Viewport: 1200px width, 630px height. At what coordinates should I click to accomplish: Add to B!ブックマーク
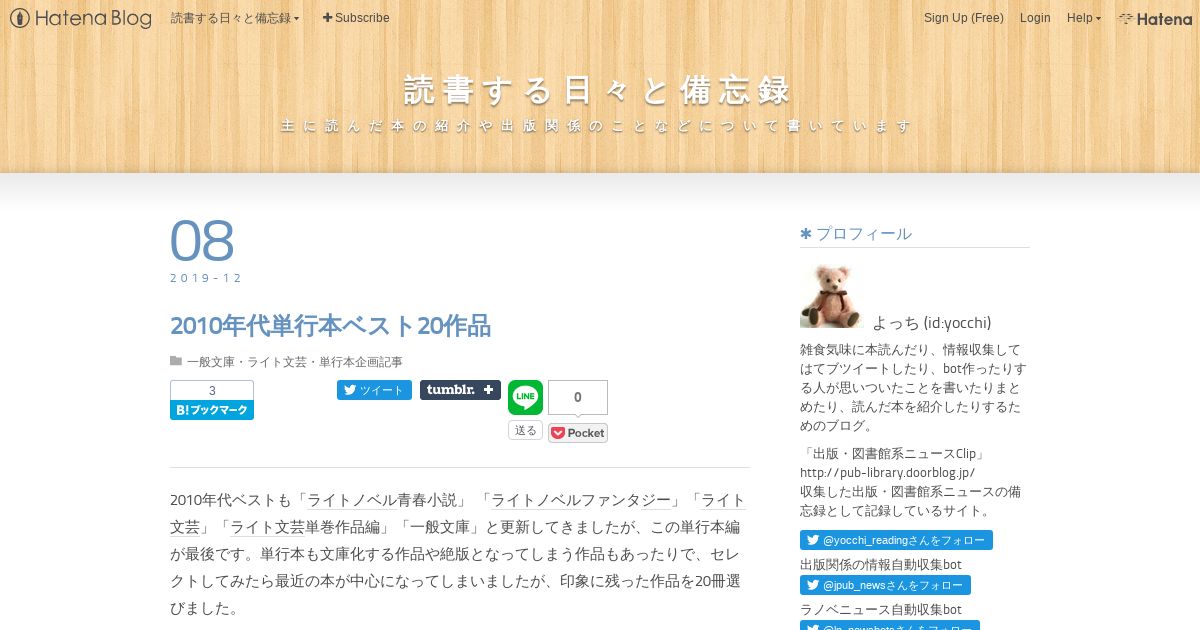point(212,410)
